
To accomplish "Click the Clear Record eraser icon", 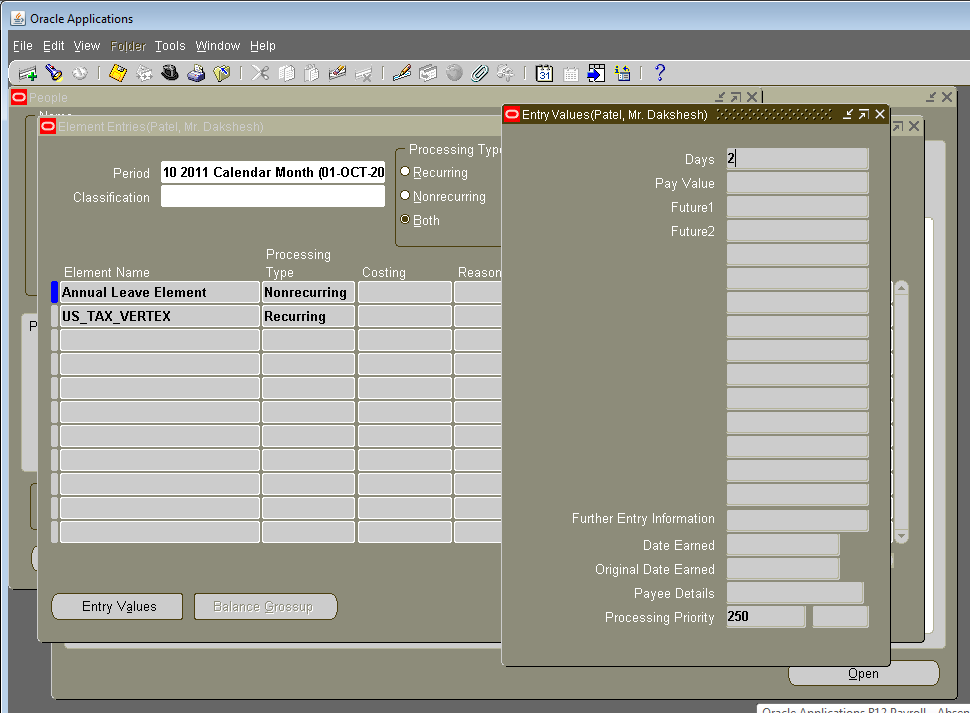I will [x=337, y=74].
